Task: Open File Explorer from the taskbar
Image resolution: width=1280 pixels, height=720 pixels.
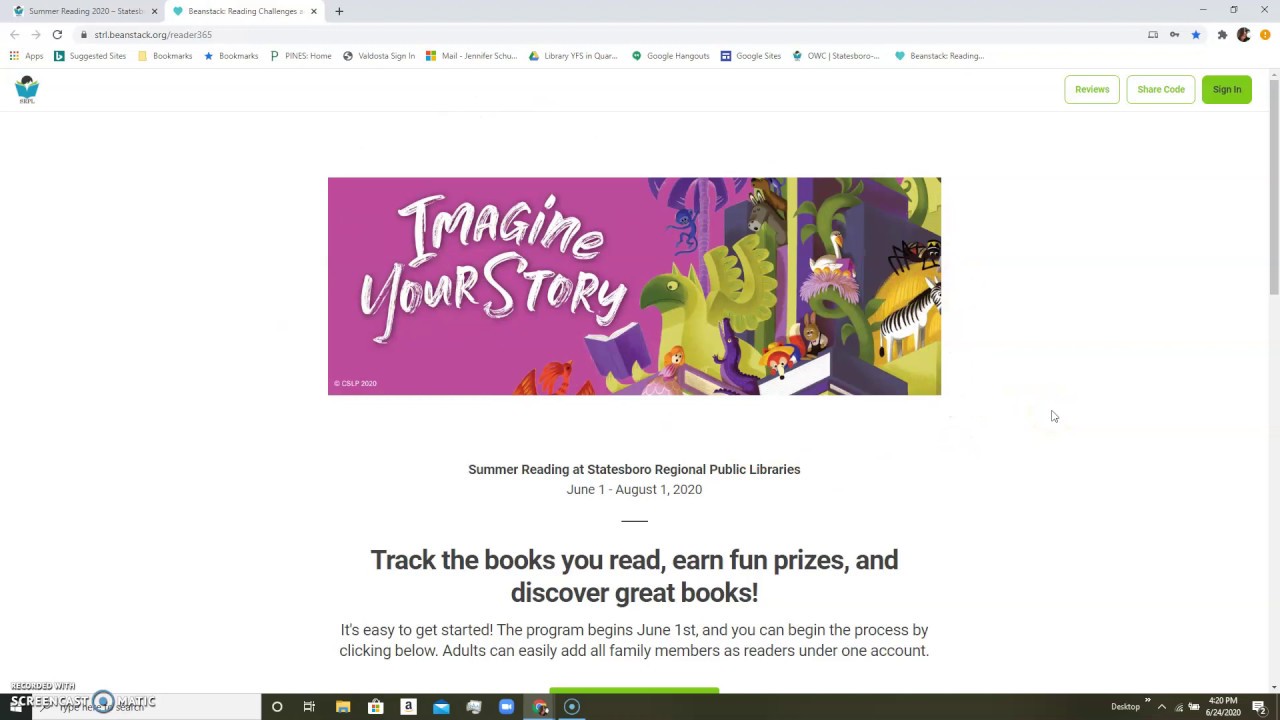Action: 343,707
